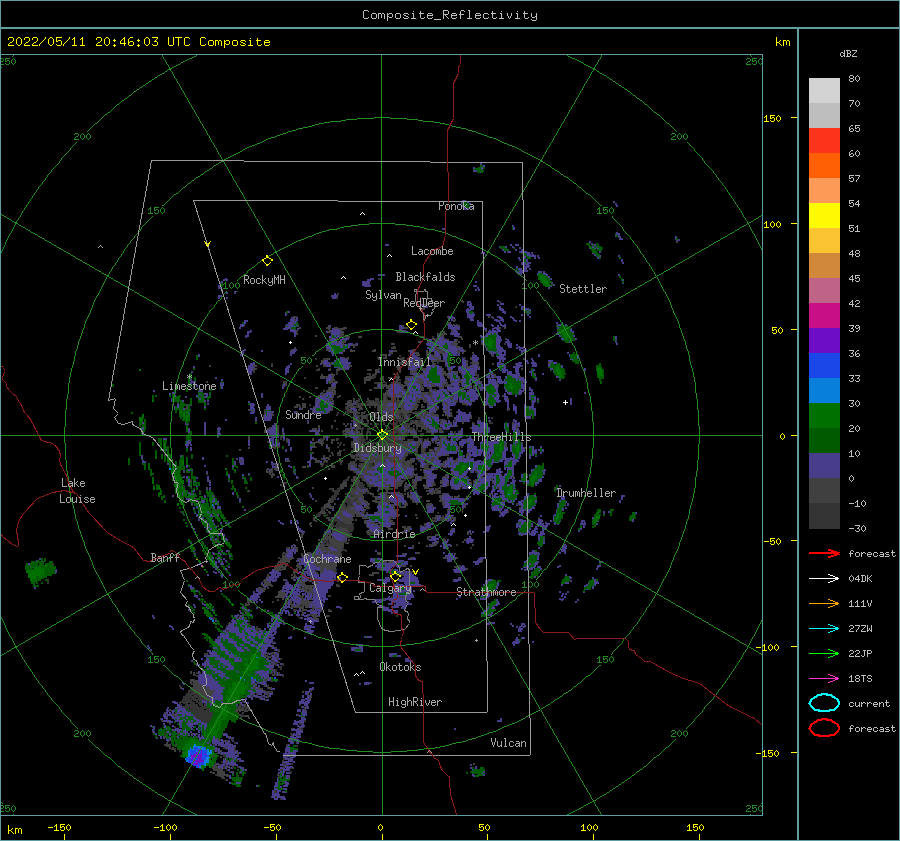Click the Didsbury town label
The height and width of the screenshot is (841, 900).
click(378, 448)
